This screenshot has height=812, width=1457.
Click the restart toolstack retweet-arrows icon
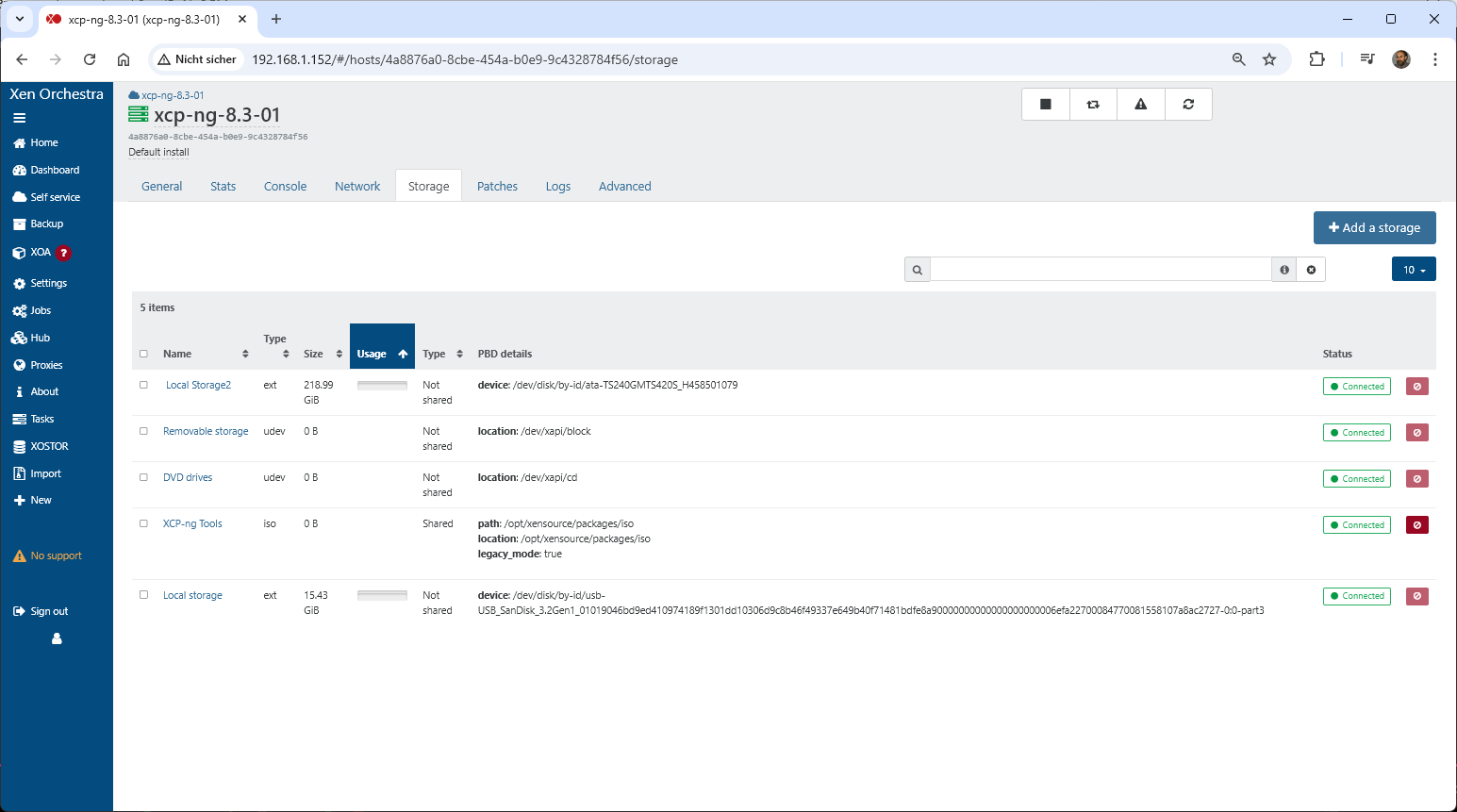1093,105
